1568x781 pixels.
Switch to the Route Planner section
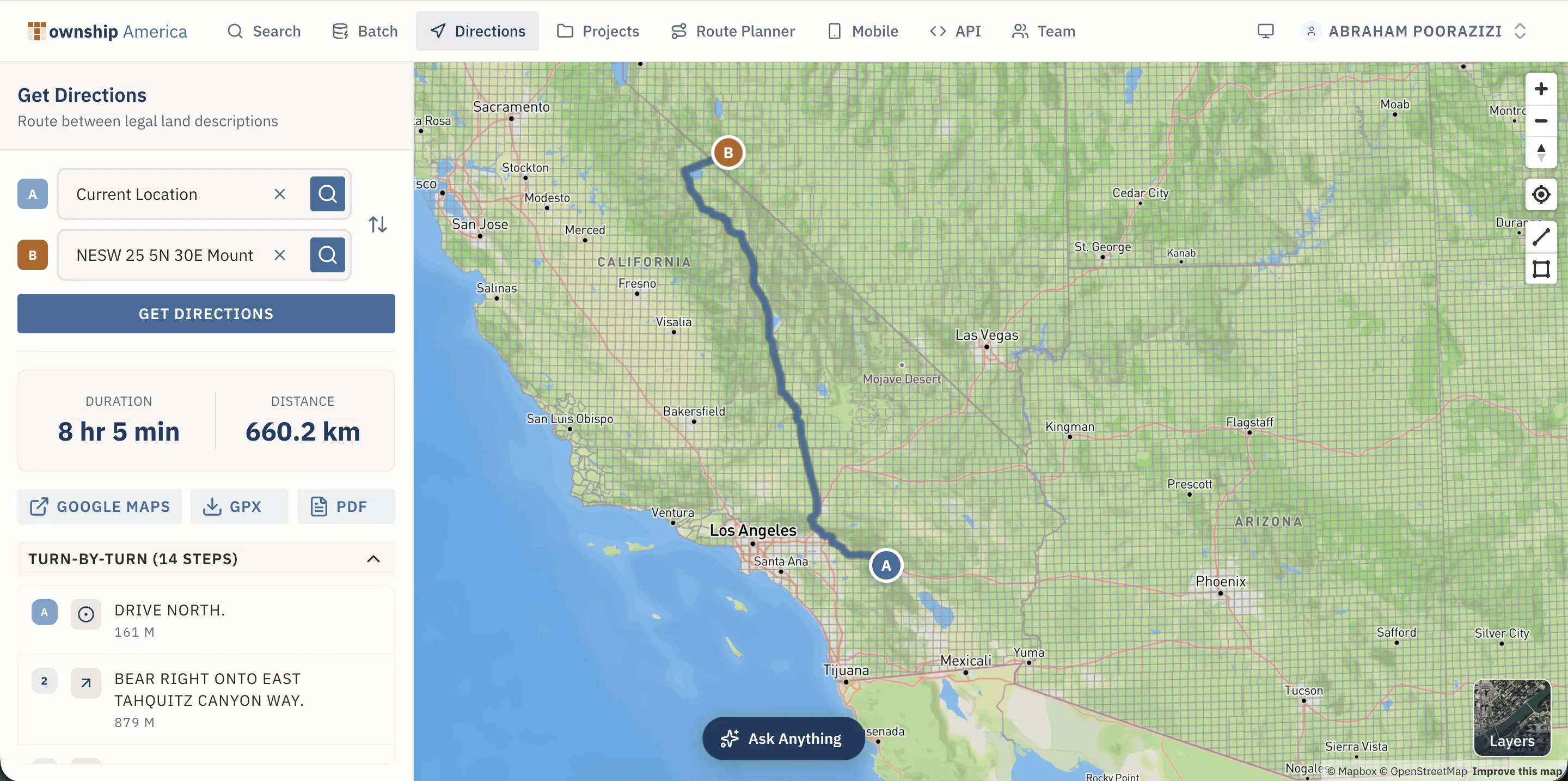733,31
